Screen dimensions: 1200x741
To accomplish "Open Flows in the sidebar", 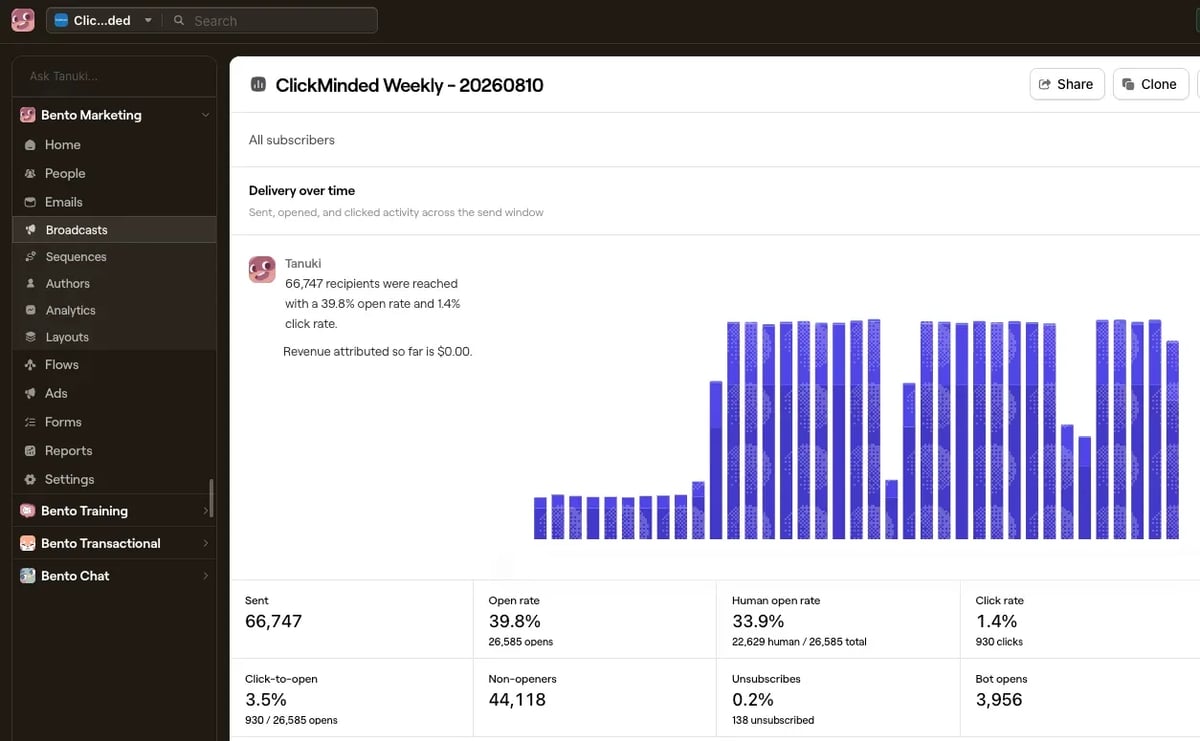I will 114,365.
